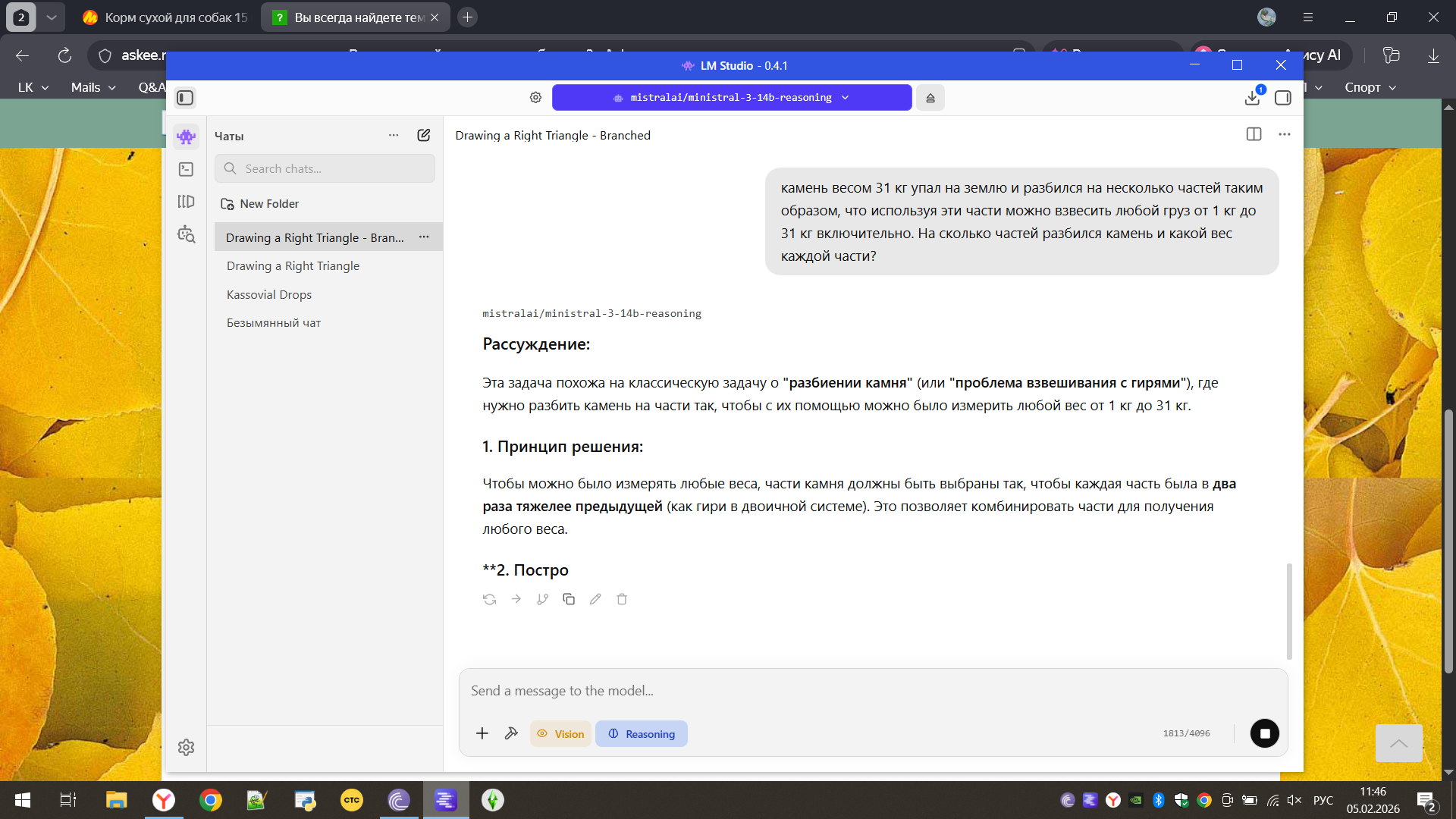Open the My Models library sidebar icon
This screenshot has height=819, width=1456.
(x=186, y=202)
